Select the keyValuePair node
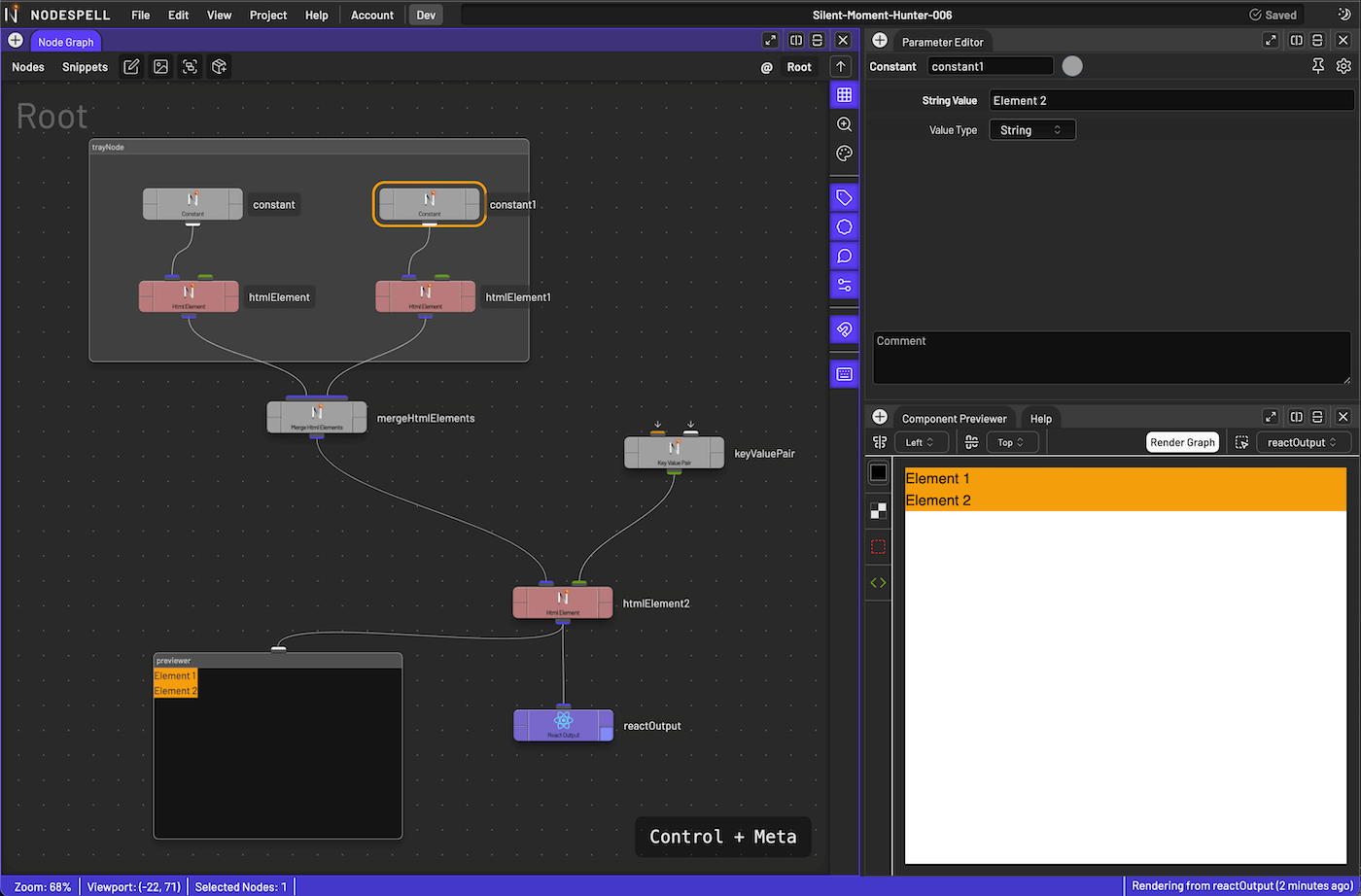This screenshot has width=1361, height=896. tap(674, 452)
